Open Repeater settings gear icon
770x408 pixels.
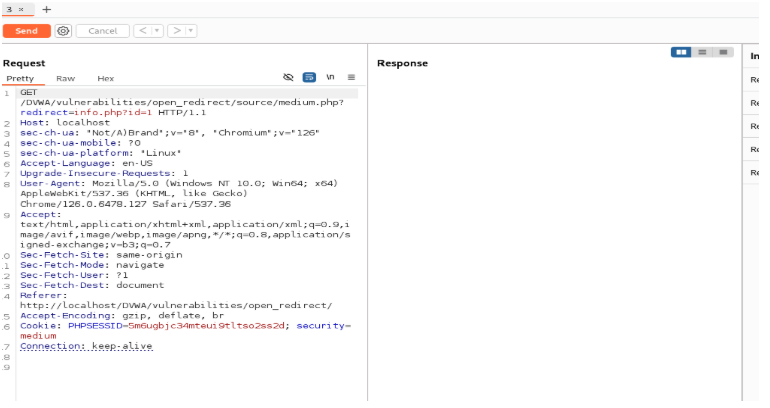(63, 31)
